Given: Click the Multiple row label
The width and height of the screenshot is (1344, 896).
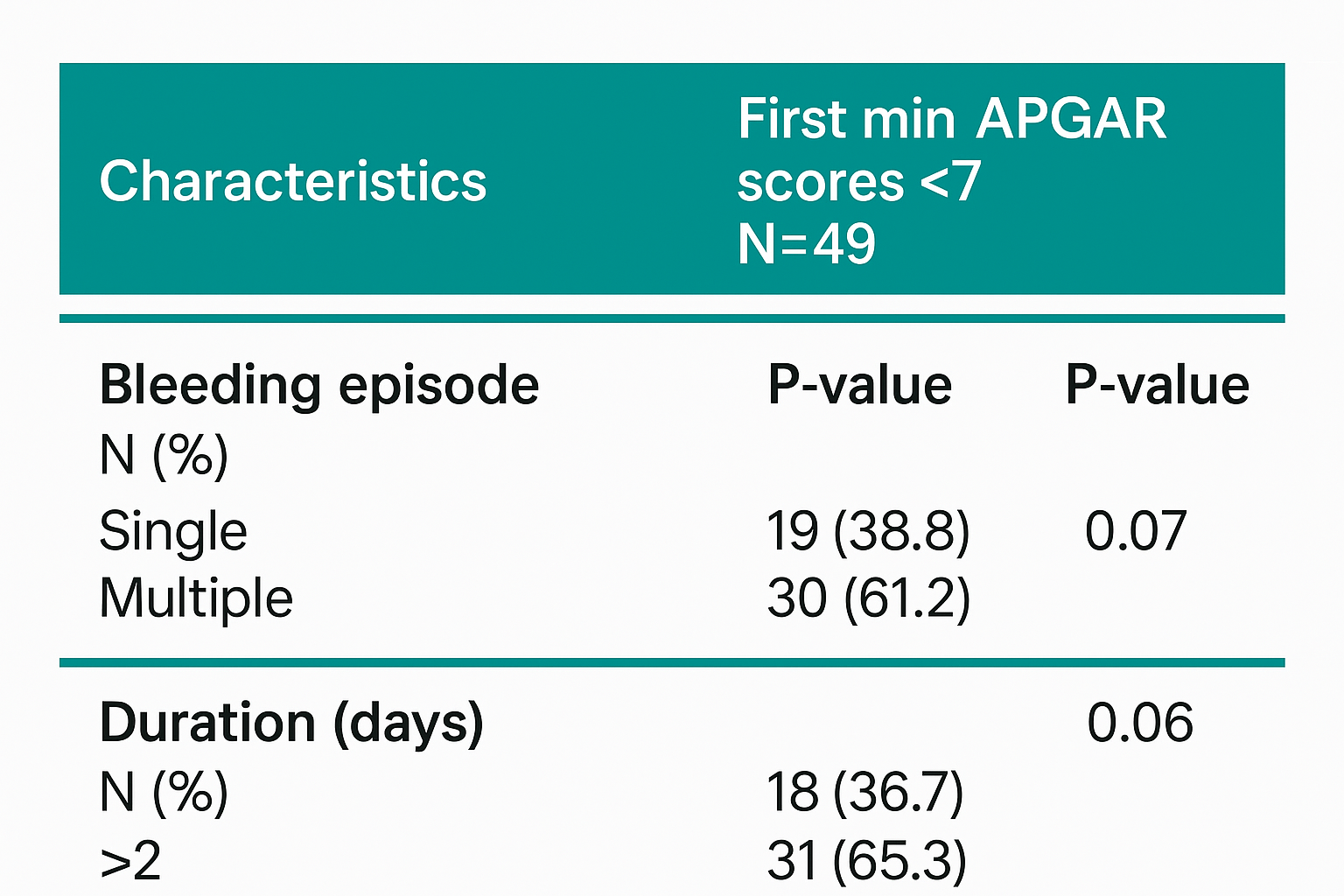Looking at the screenshot, I should click(x=196, y=598).
